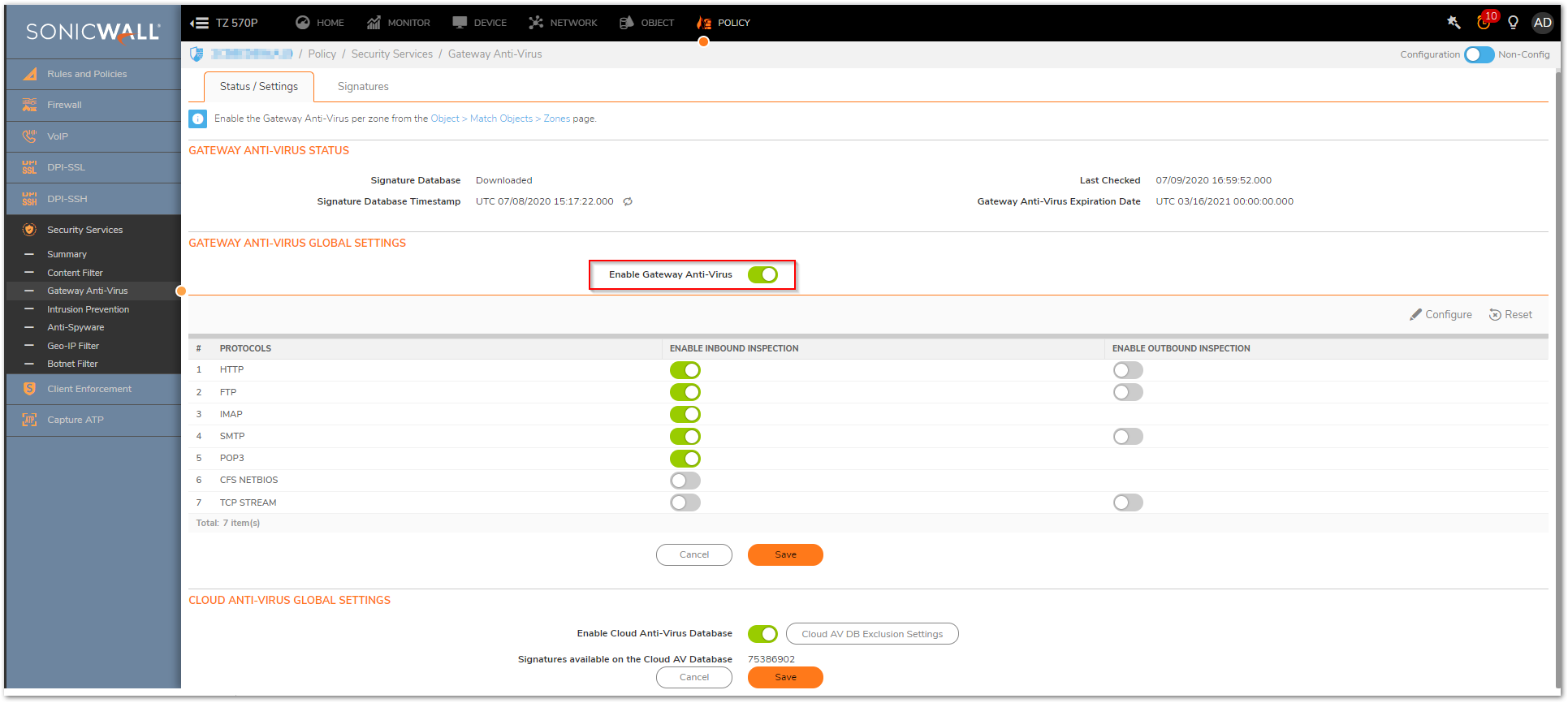Toggle Configuration / Non-Config mode switch
Viewport: 1568px width, 703px height.
tap(1479, 54)
